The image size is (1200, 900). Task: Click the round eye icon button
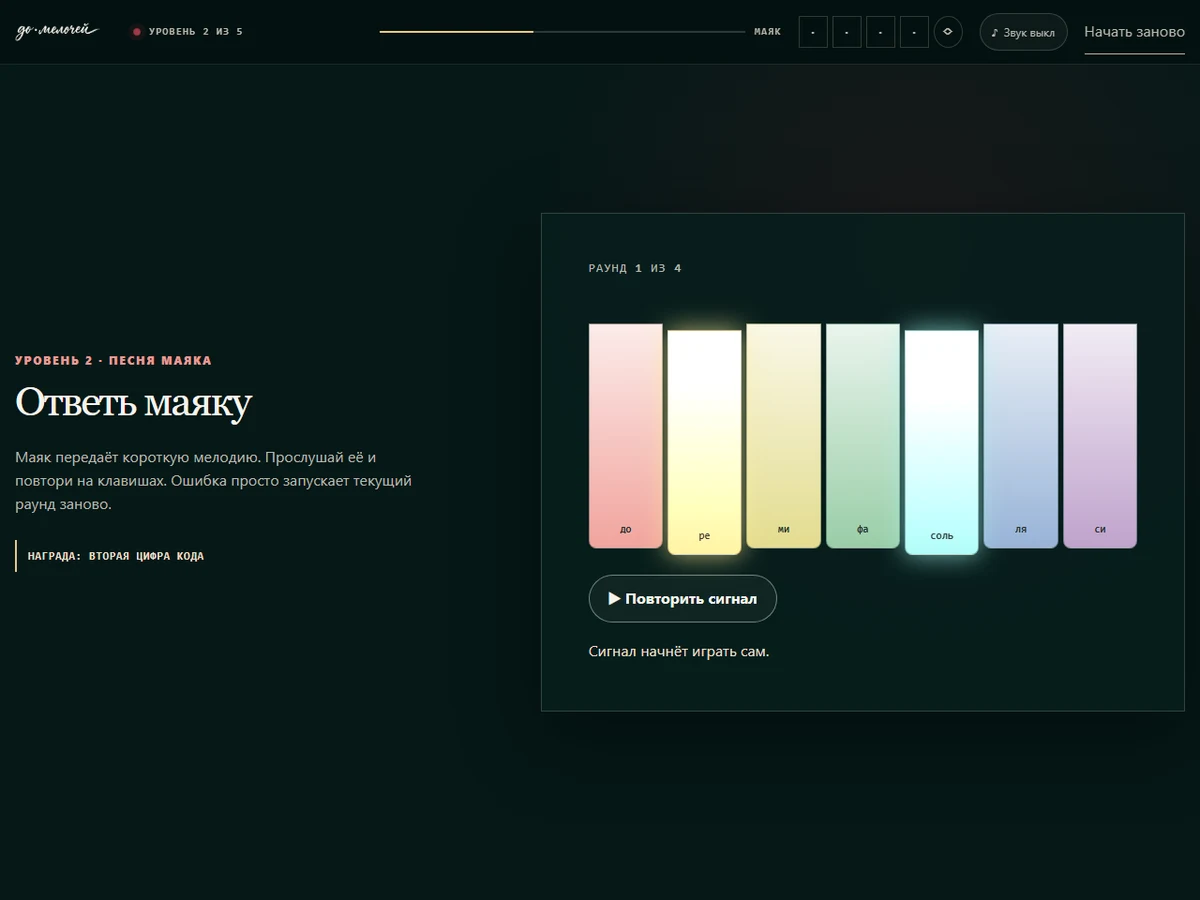[948, 32]
